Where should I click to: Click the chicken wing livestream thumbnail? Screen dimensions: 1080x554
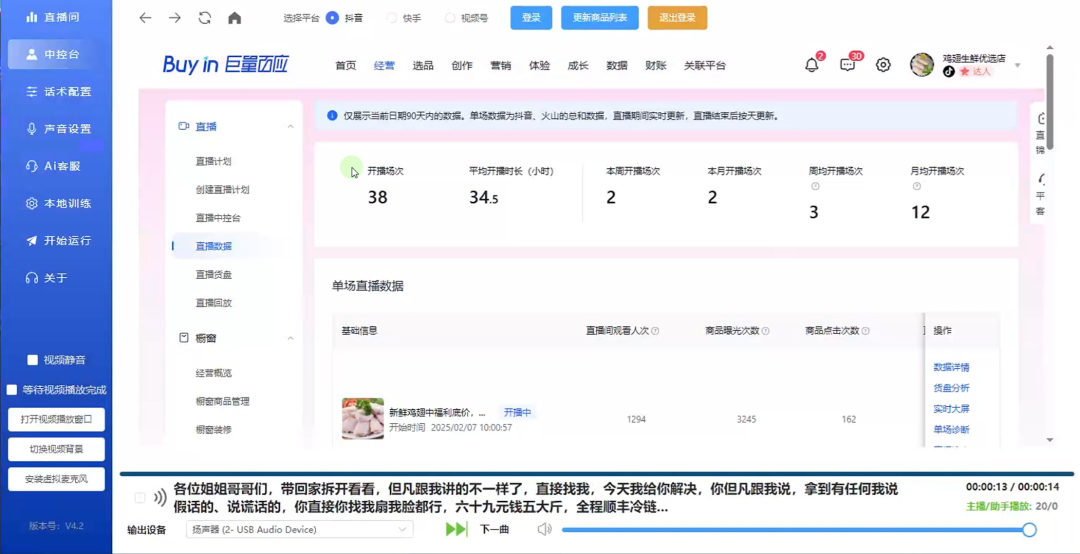pos(363,418)
